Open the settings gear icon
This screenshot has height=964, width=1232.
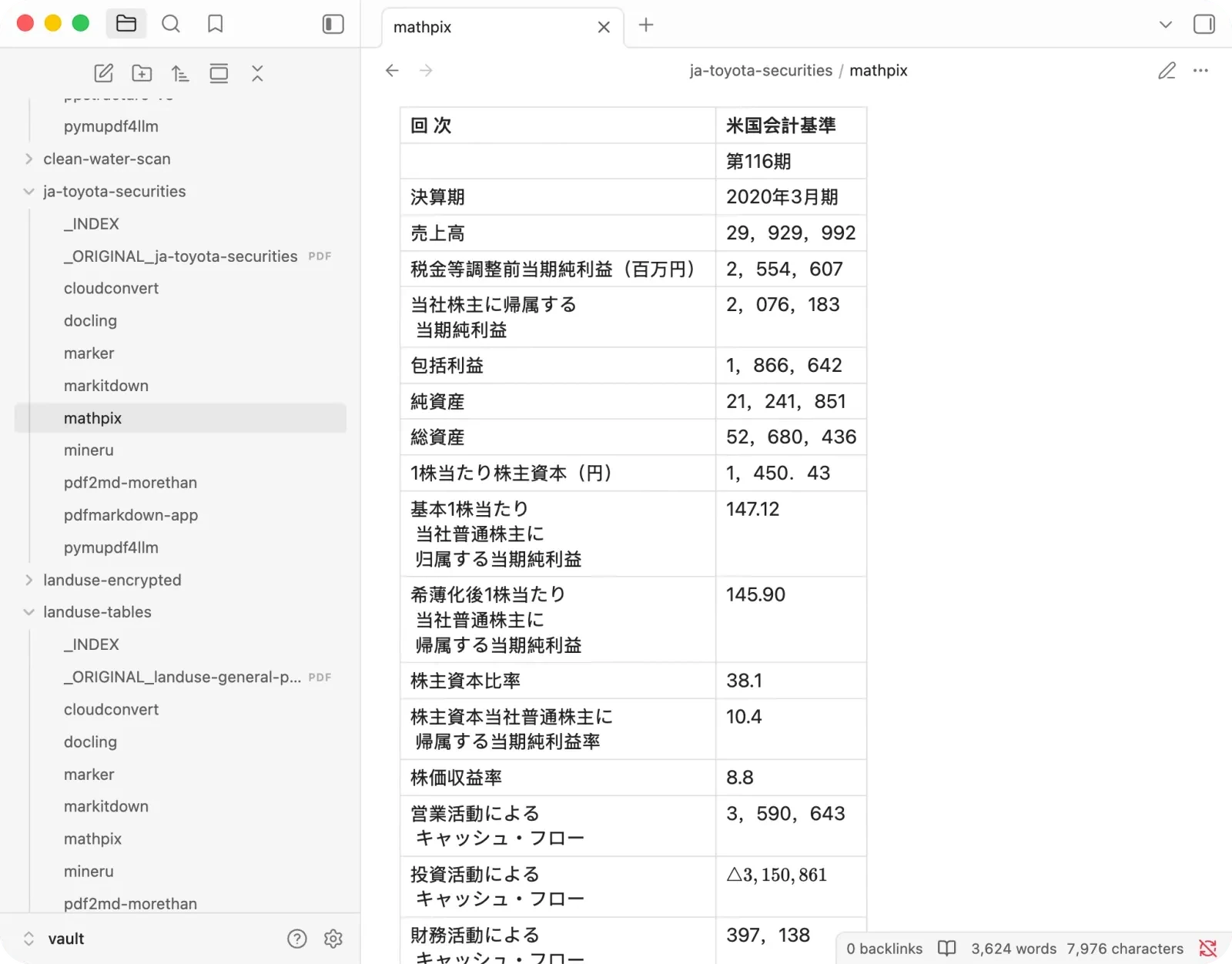click(333, 939)
